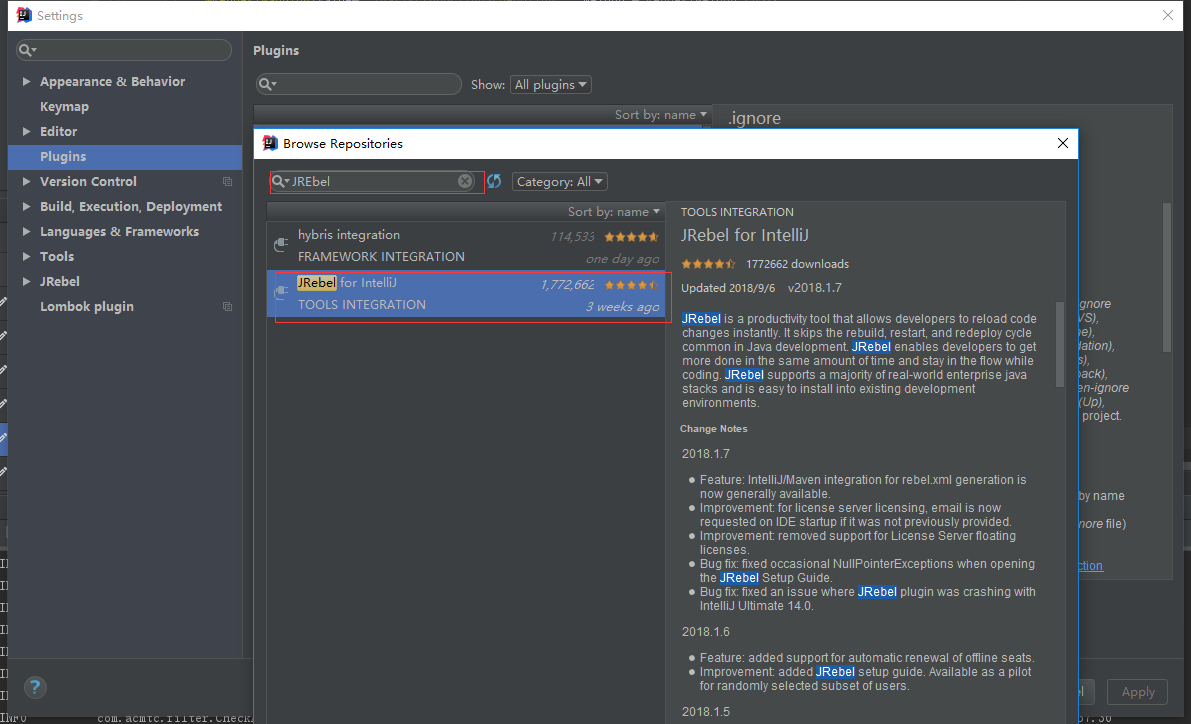
Task: Open the Sort by: name dropdown in repositories
Action: (614, 211)
